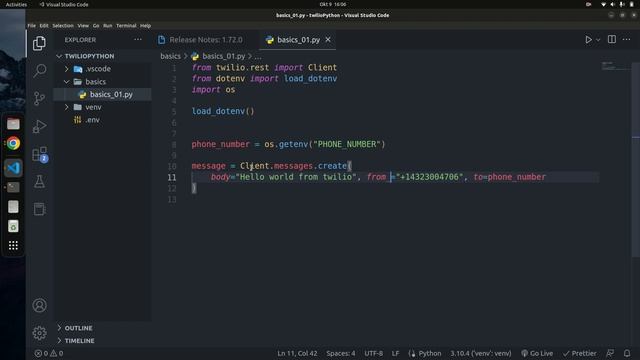Open the Run menu
The width and height of the screenshot is (640, 360).
107,25
